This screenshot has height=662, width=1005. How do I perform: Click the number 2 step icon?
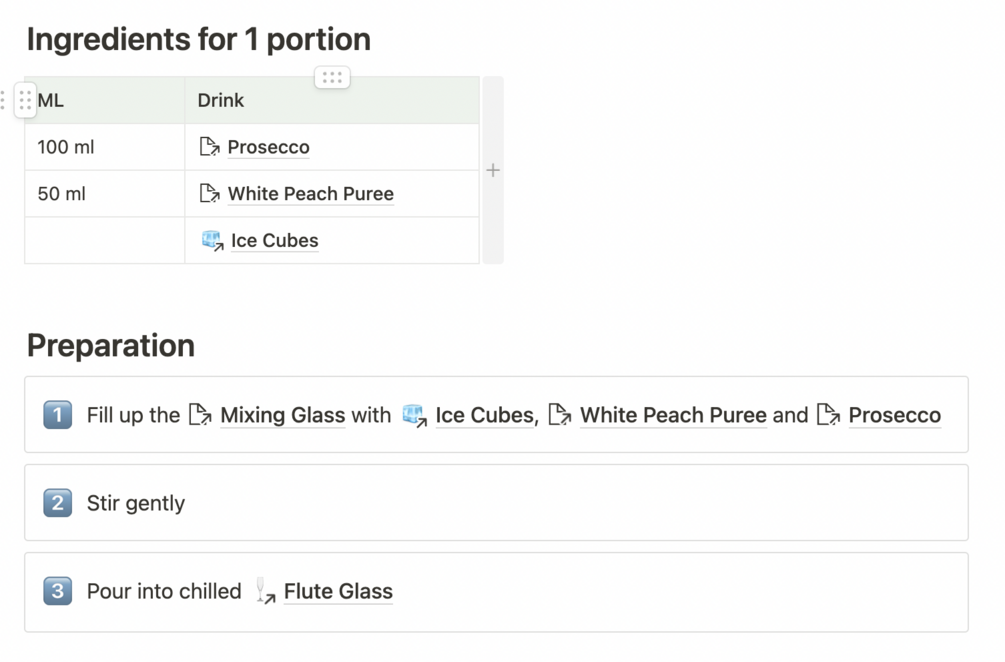point(58,502)
